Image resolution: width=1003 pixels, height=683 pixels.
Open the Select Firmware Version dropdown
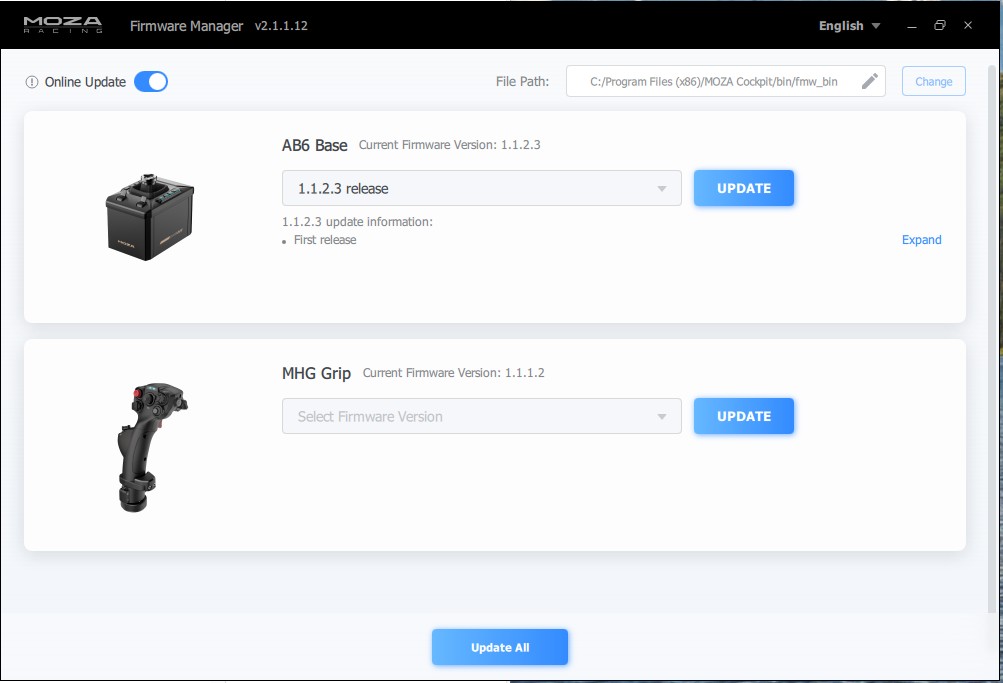481,416
